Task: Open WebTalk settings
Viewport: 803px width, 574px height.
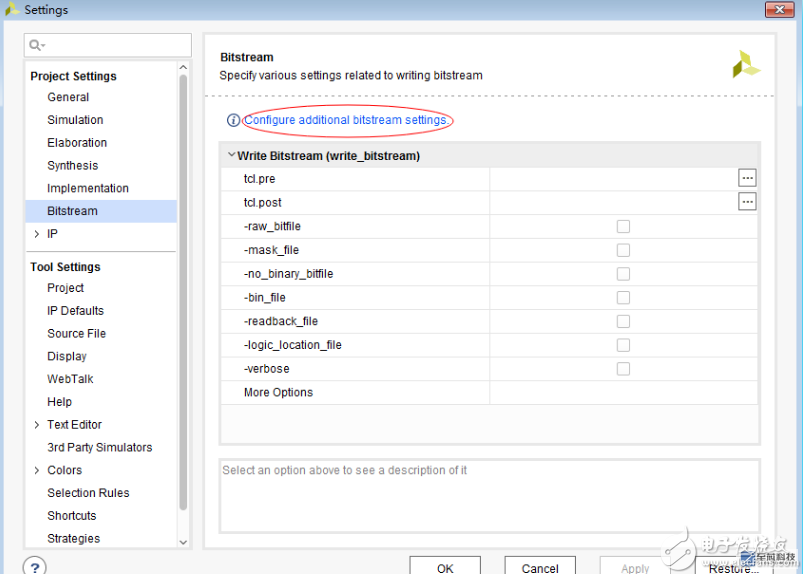Action: coord(70,379)
